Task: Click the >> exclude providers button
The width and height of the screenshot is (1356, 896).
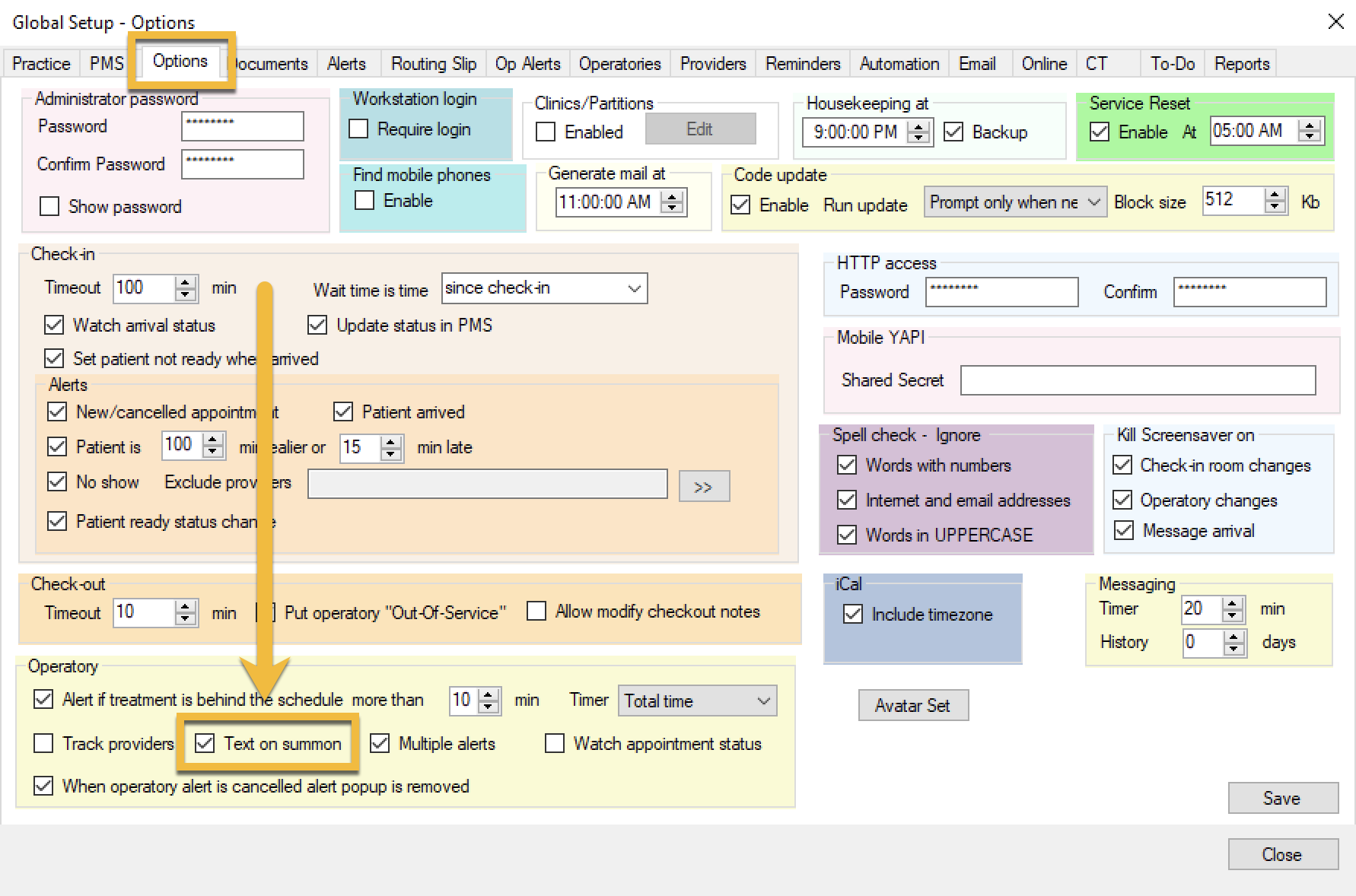Action: coord(704,487)
